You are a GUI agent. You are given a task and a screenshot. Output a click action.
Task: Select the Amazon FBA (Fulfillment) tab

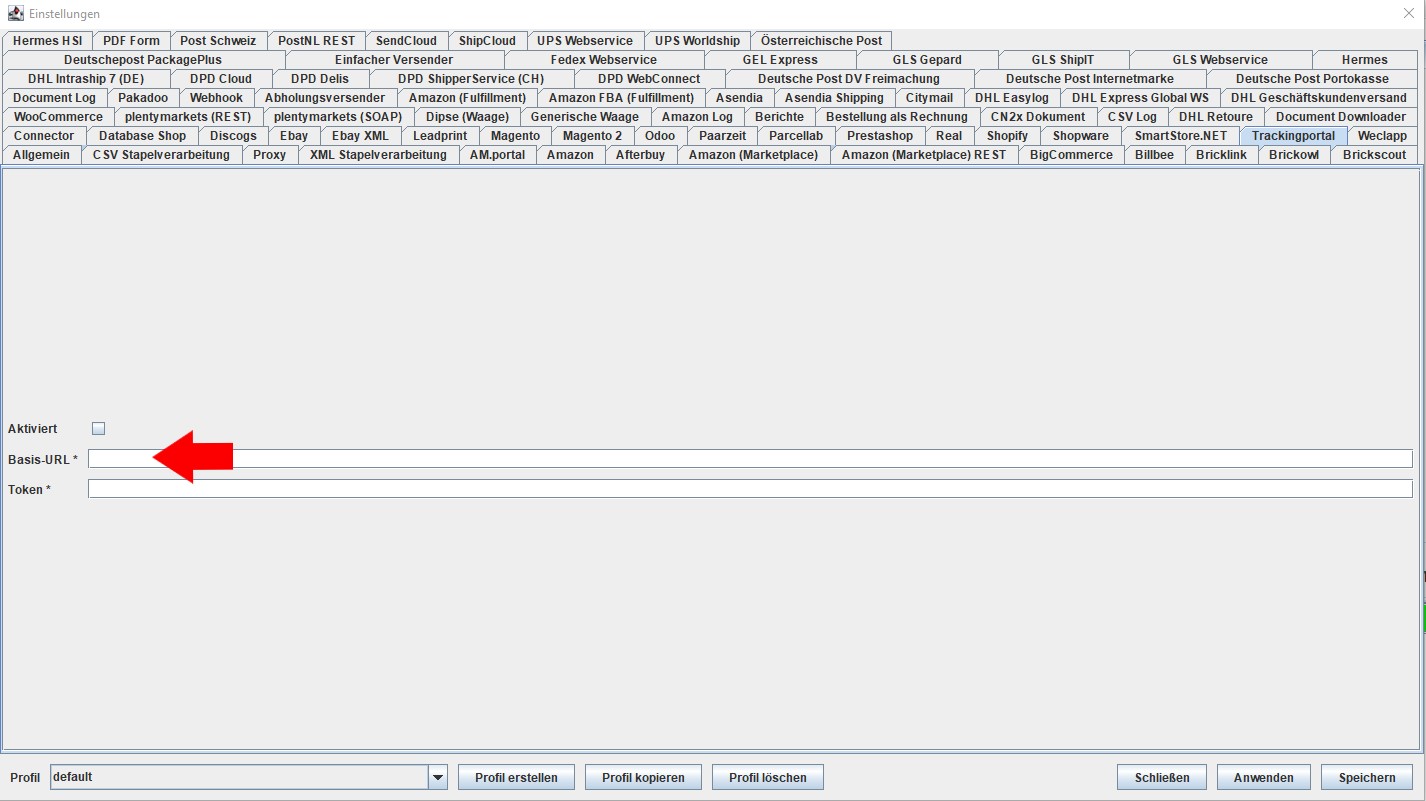[621, 98]
